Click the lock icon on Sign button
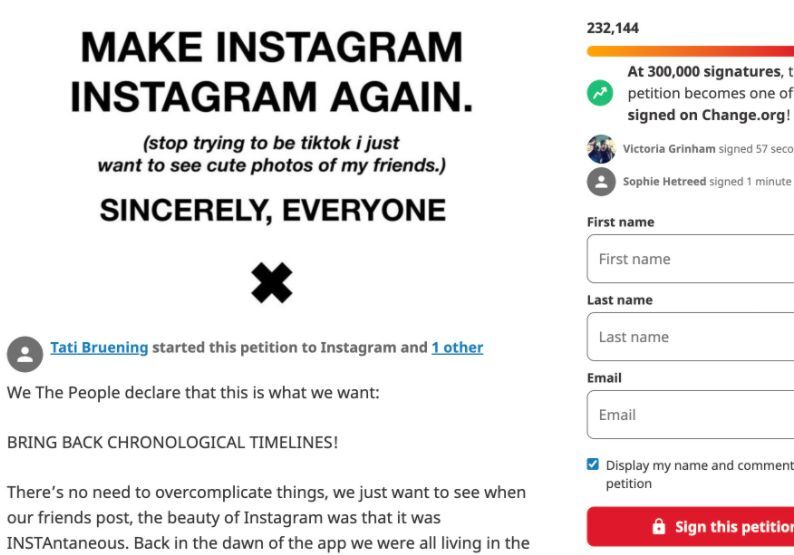Screen dimensions: 794x555 659,527
